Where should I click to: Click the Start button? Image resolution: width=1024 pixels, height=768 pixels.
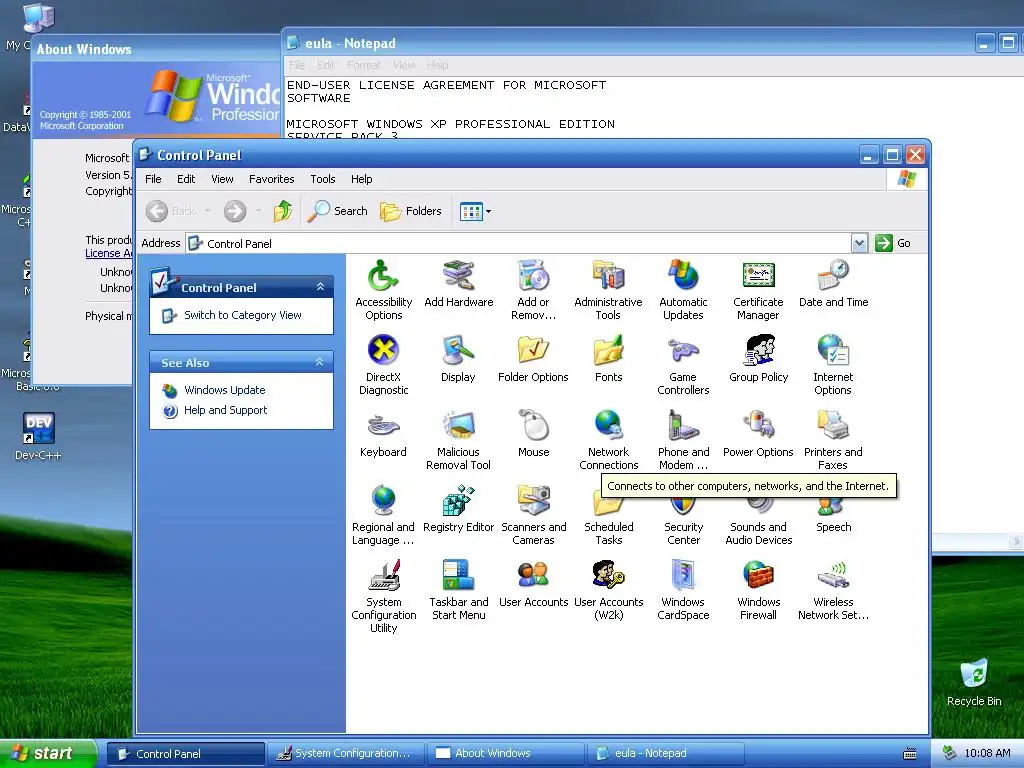tap(48, 754)
